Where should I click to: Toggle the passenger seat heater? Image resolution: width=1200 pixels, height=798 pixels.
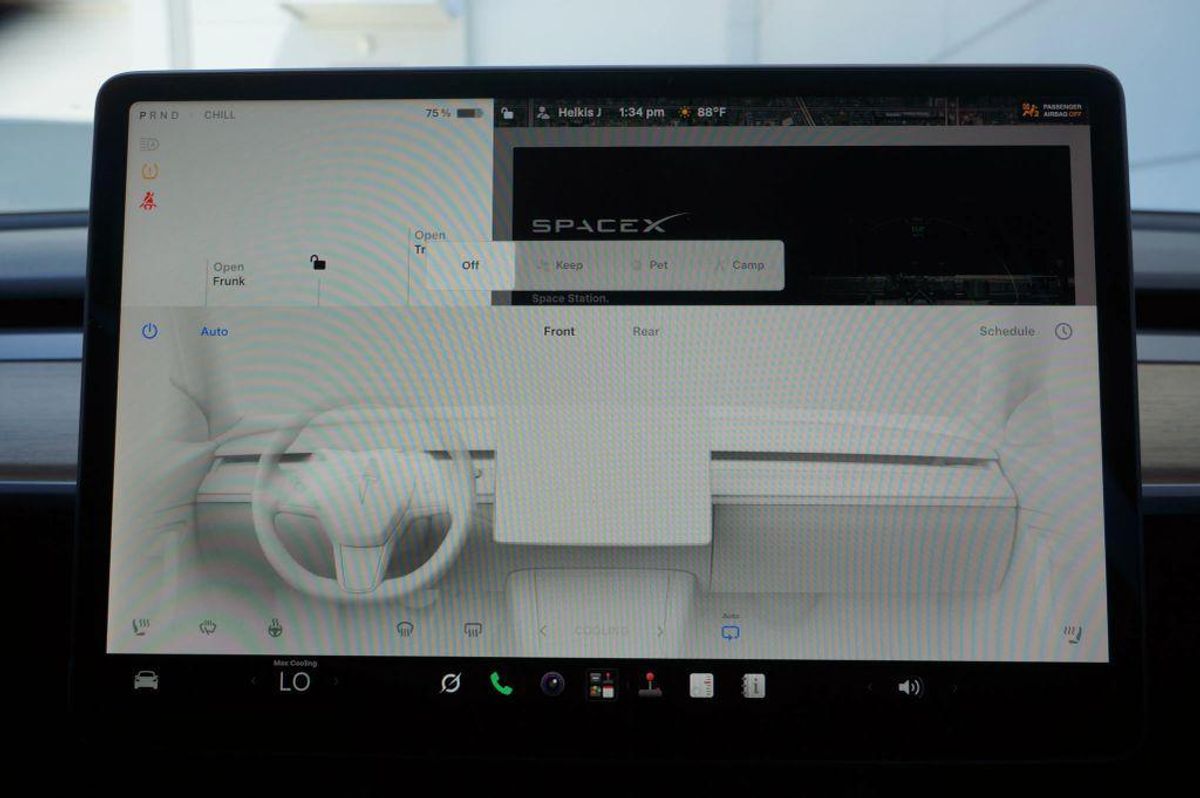[1072, 634]
